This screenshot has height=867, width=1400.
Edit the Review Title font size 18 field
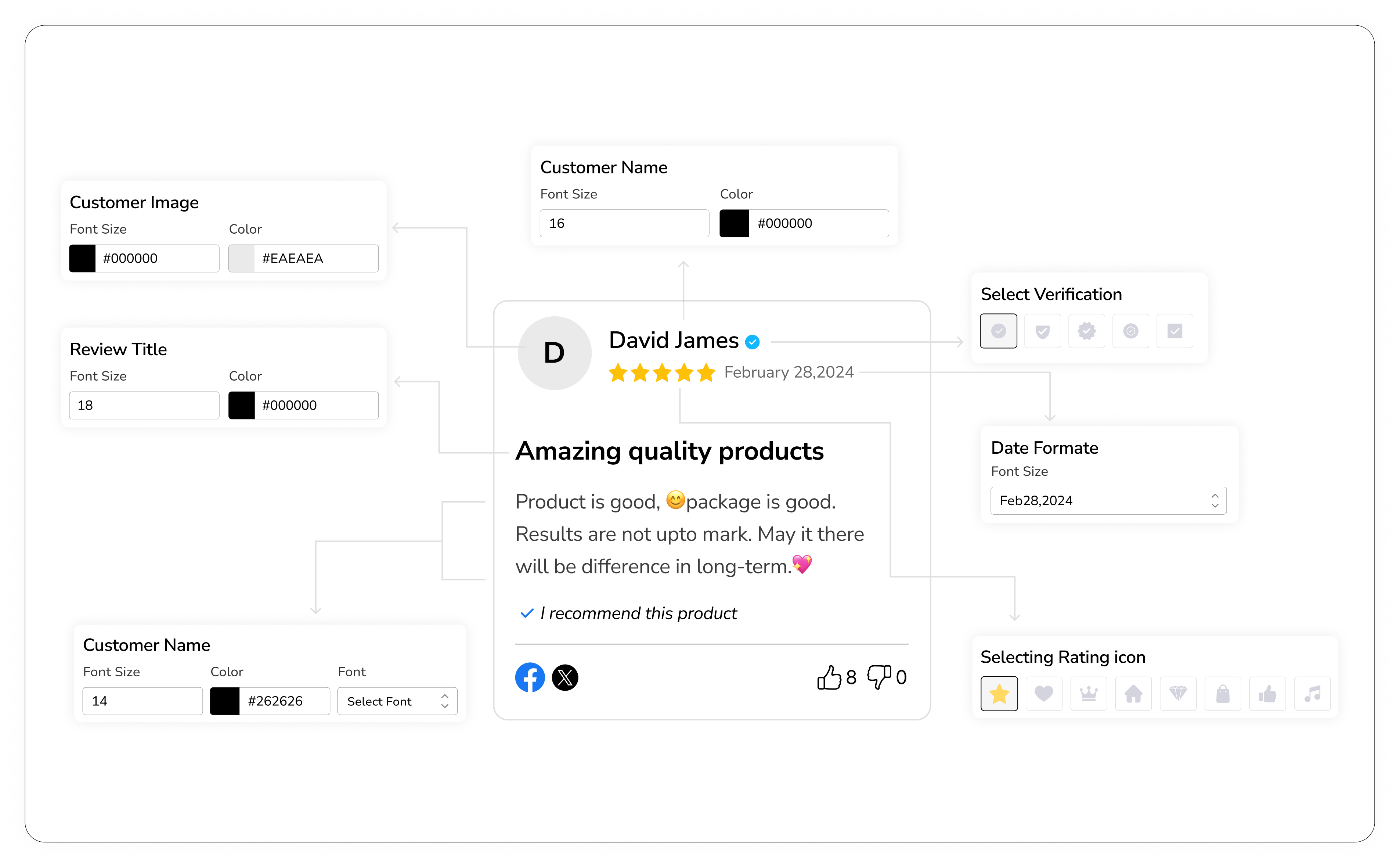[144, 406]
